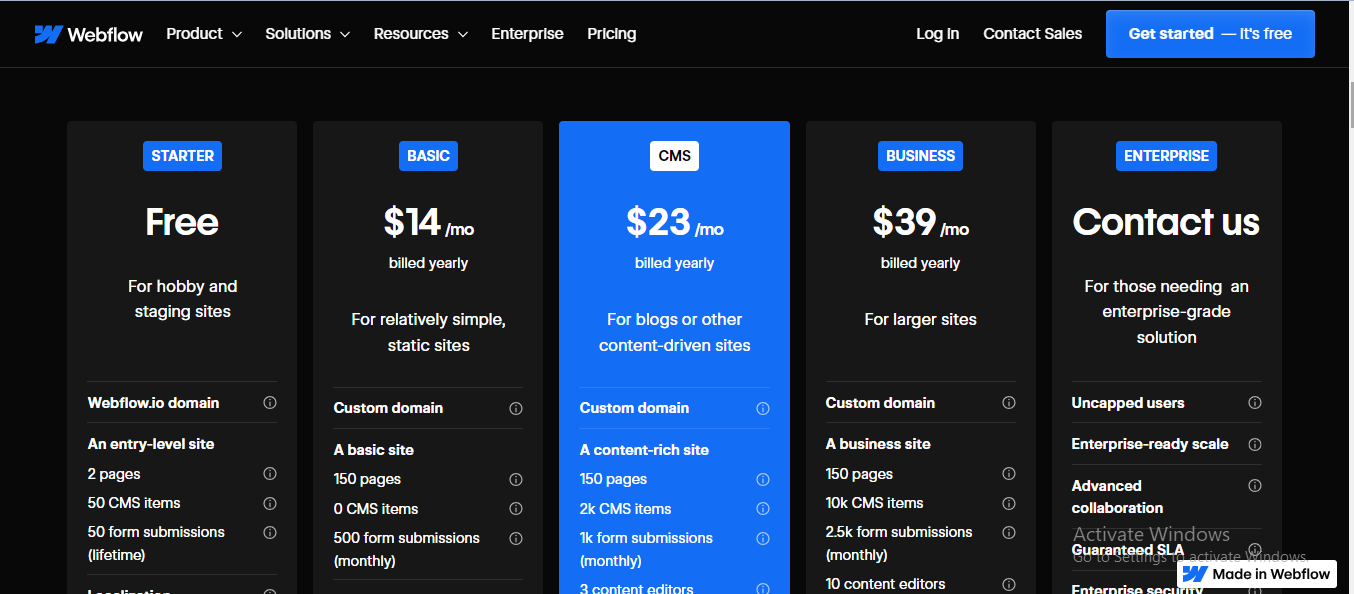Open the Pricing page
This screenshot has height=594, width=1354.
pyautogui.click(x=611, y=33)
